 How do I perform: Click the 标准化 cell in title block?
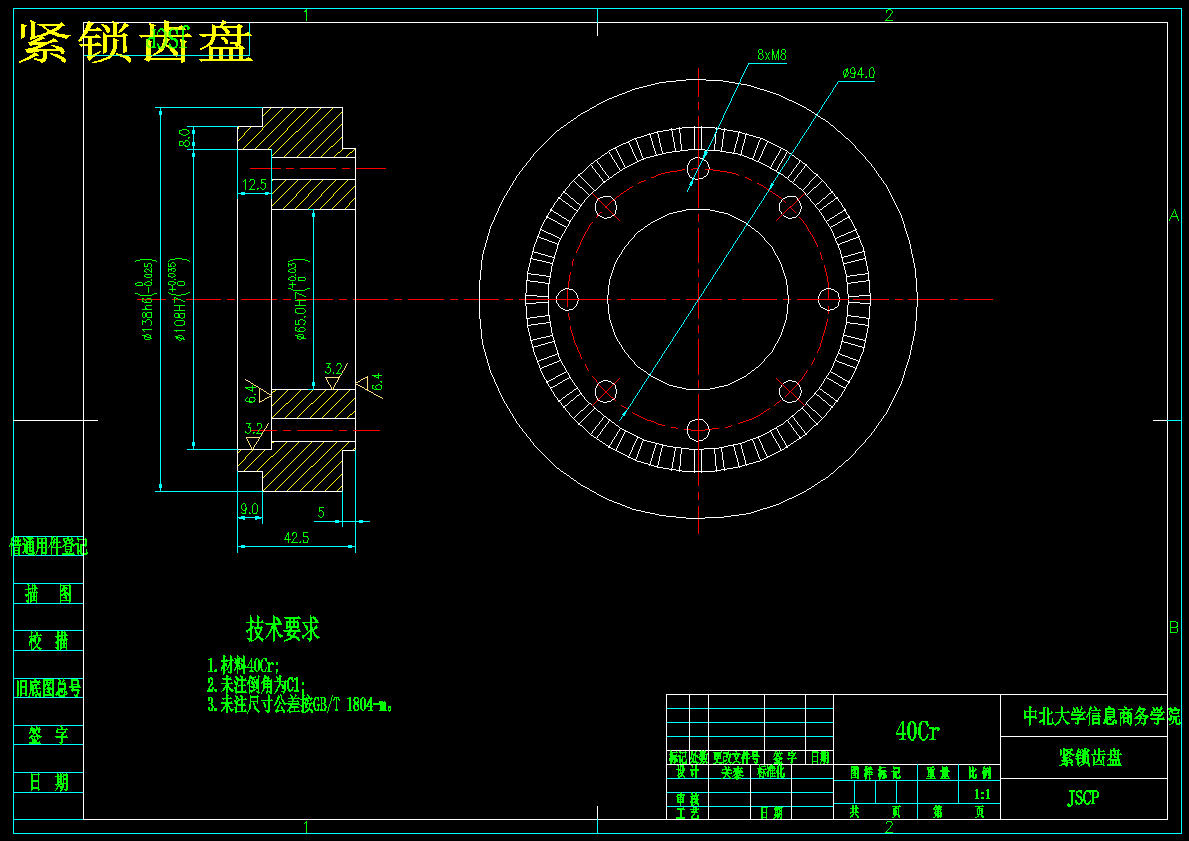pos(770,771)
